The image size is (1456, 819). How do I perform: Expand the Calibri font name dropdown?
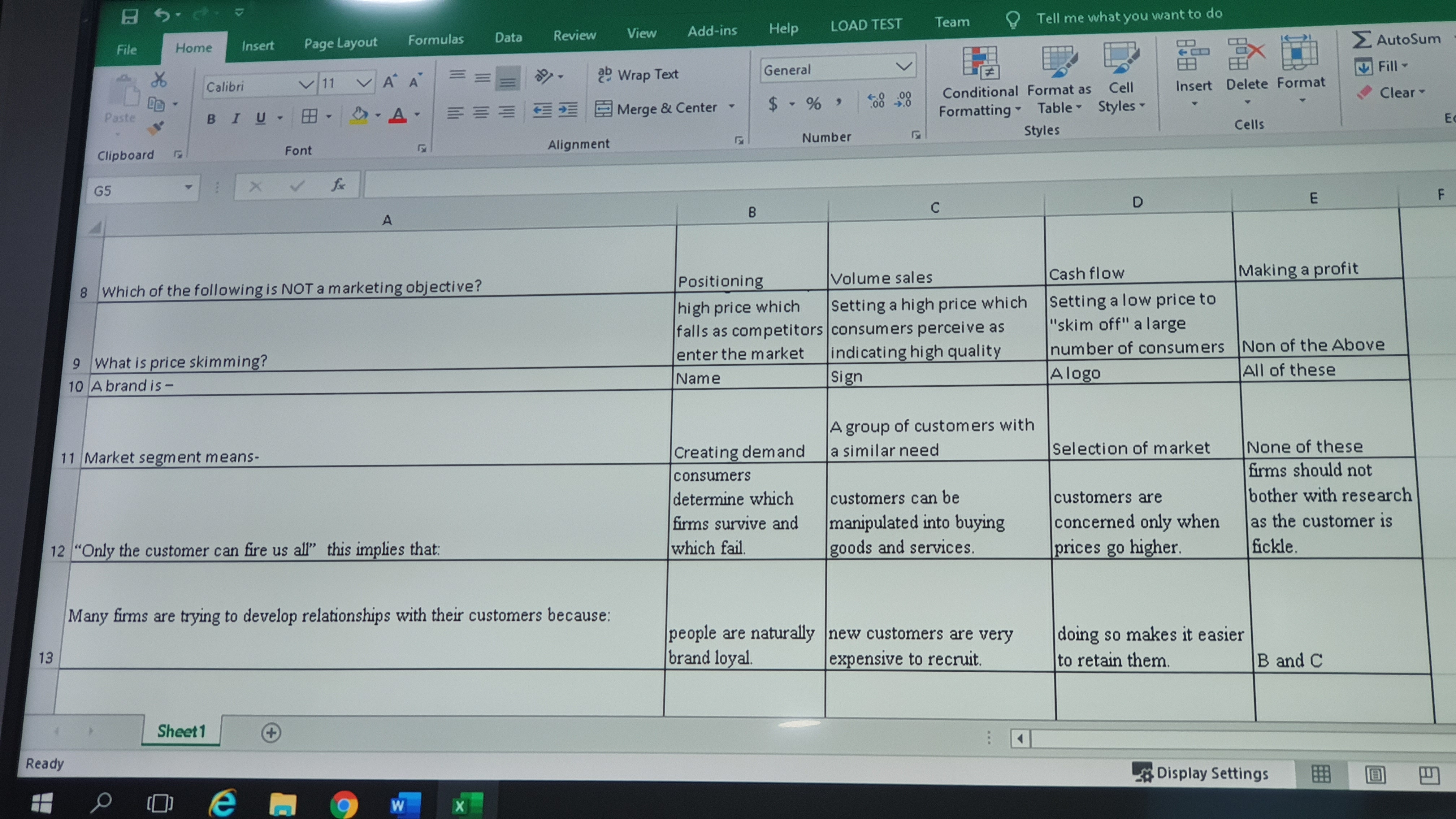coord(306,85)
